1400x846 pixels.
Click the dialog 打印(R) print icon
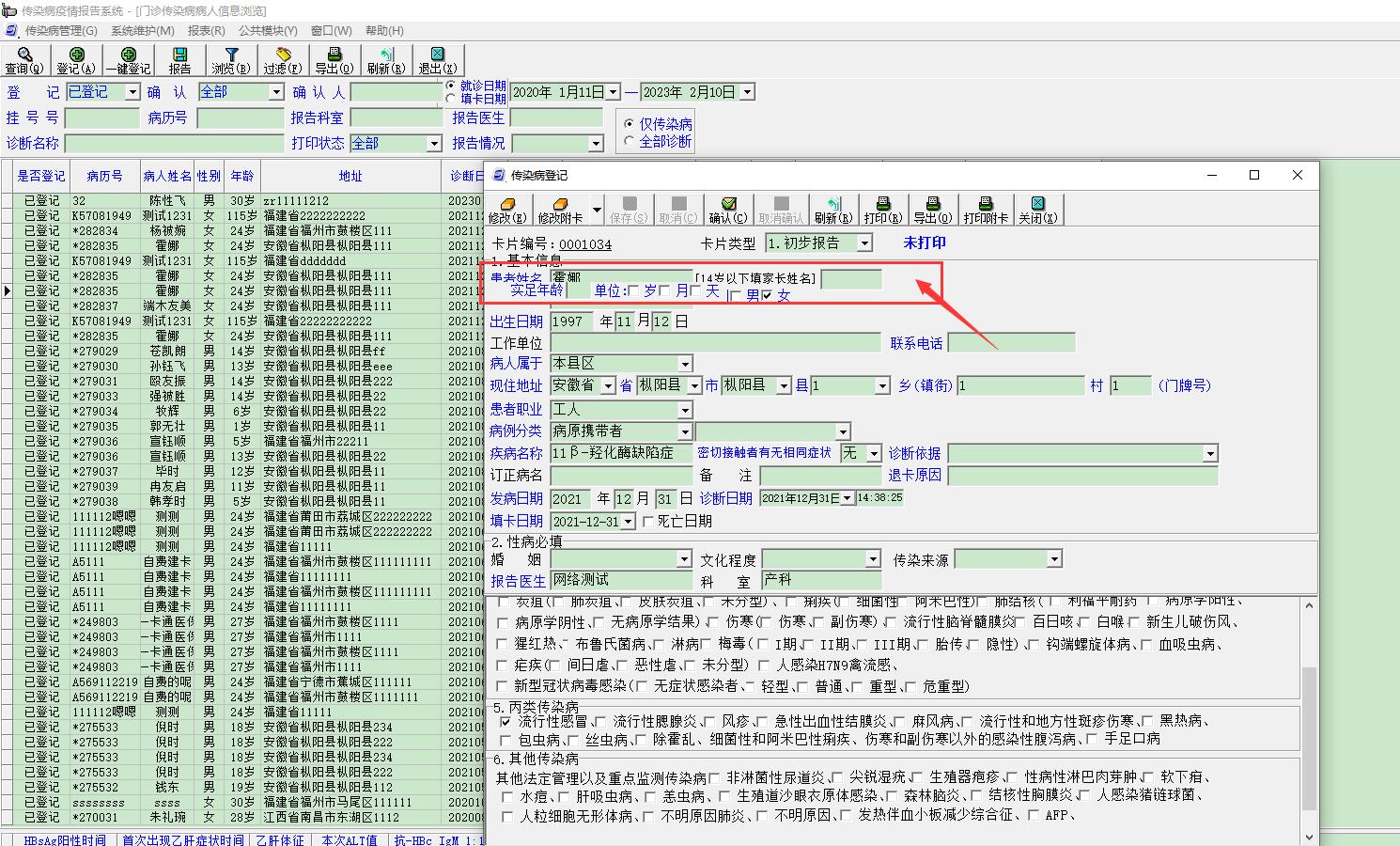883,204
